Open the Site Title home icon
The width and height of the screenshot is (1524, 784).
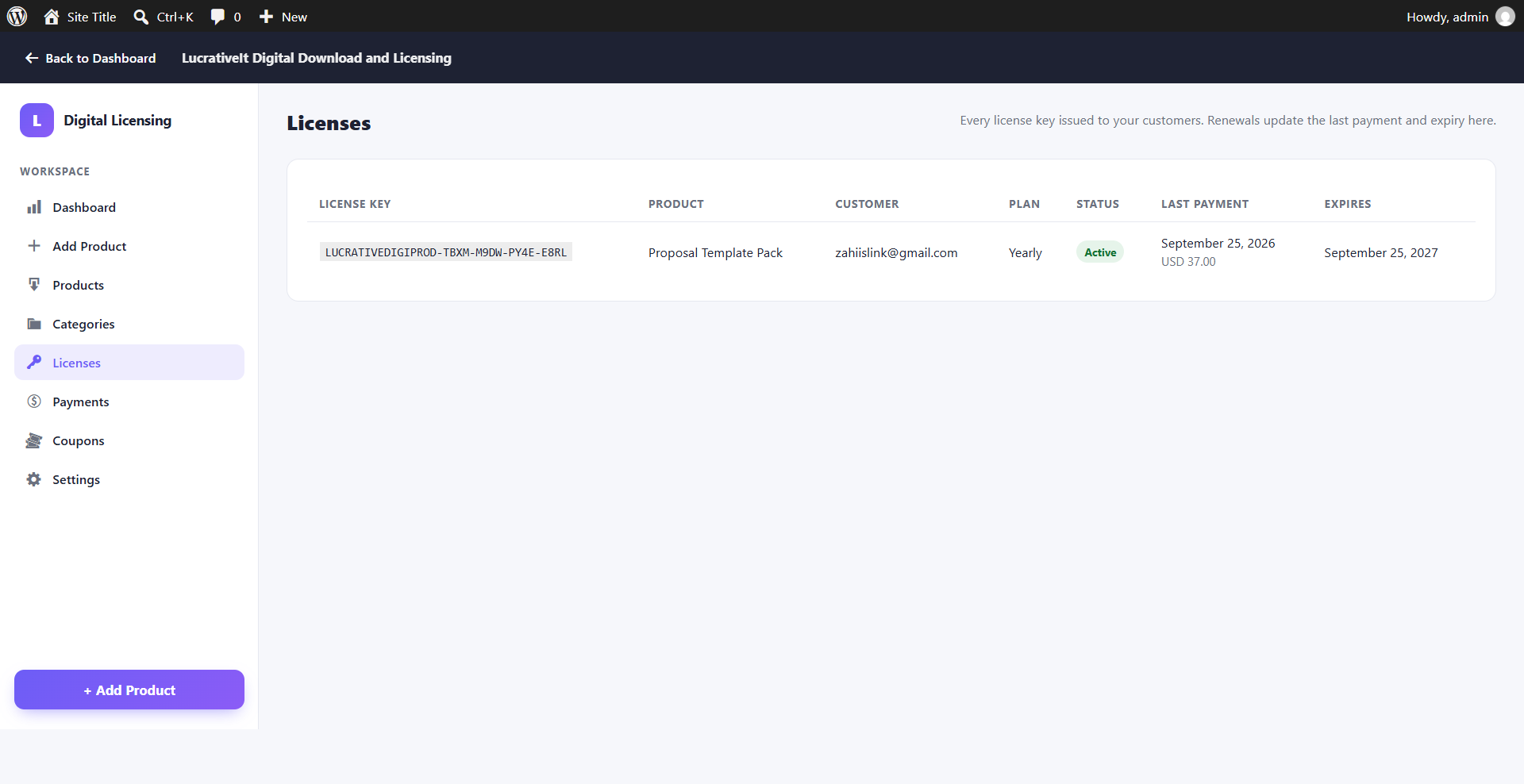tap(52, 17)
